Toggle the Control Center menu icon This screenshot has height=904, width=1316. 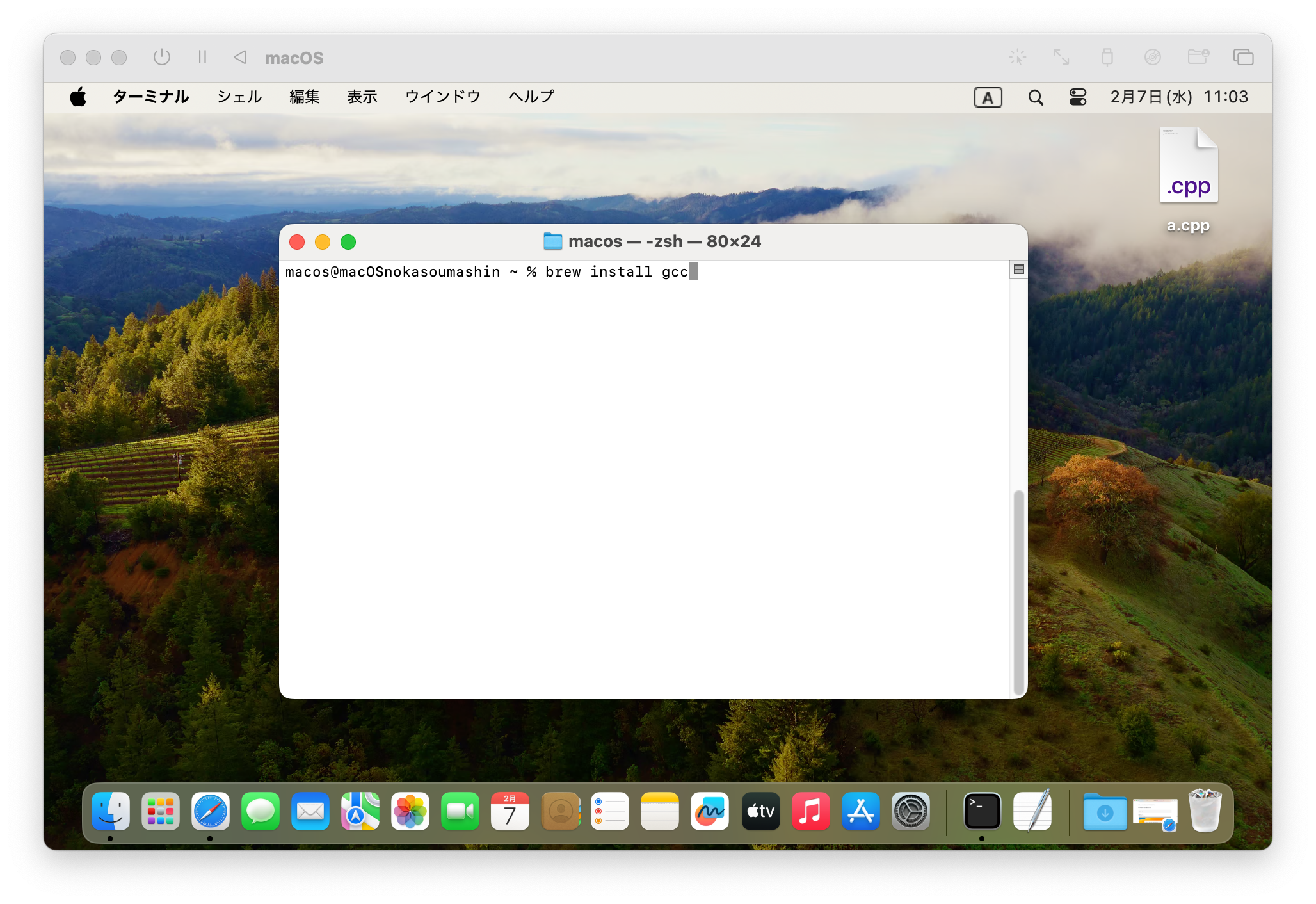pos(1078,97)
